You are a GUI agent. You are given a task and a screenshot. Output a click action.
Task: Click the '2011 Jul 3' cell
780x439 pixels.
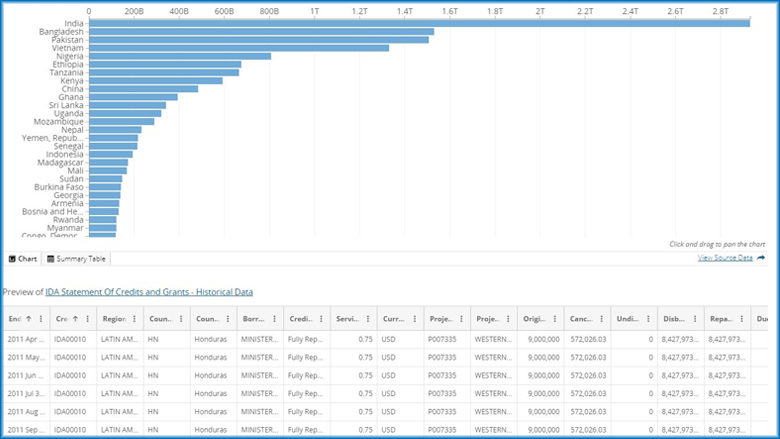(26, 393)
